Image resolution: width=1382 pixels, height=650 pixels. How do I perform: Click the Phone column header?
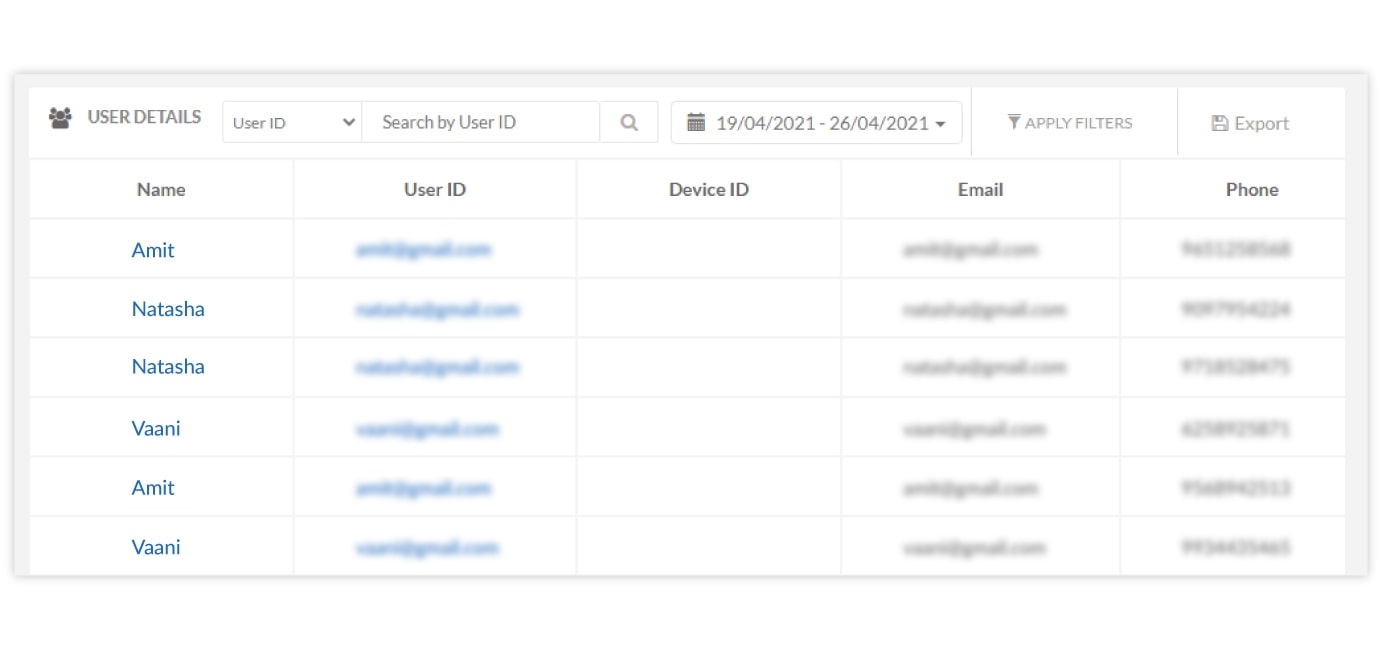[x=1252, y=189]
